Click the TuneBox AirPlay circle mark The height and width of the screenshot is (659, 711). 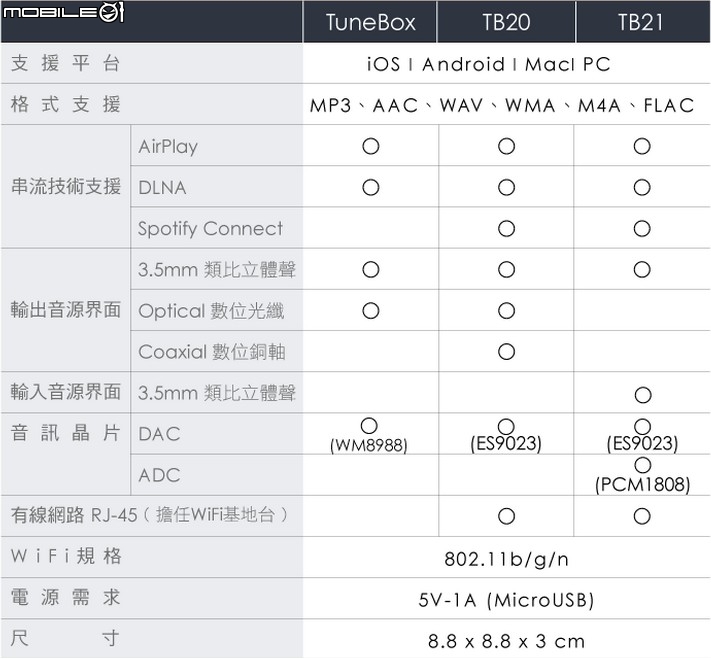(x=370, y=146)
